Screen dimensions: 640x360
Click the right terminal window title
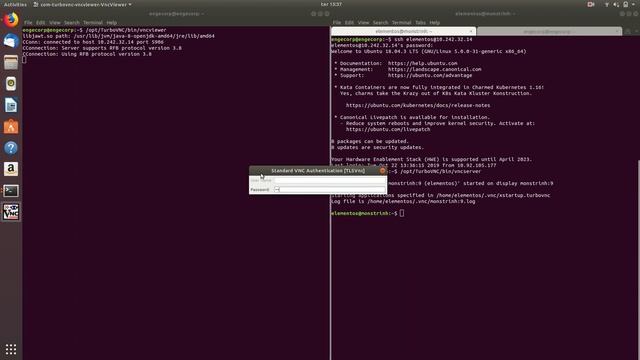(x=485, y=14)
